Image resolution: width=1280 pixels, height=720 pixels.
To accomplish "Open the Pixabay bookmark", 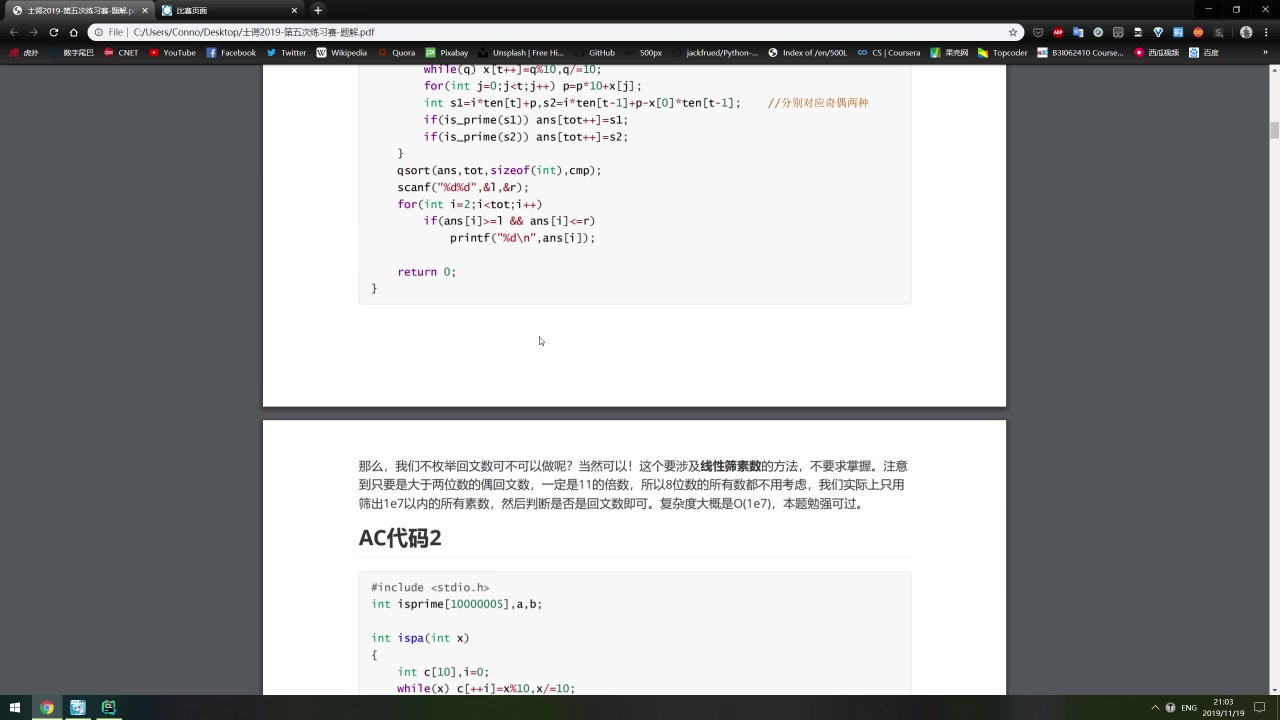I will pyautogui.click(x=447, y=52).
